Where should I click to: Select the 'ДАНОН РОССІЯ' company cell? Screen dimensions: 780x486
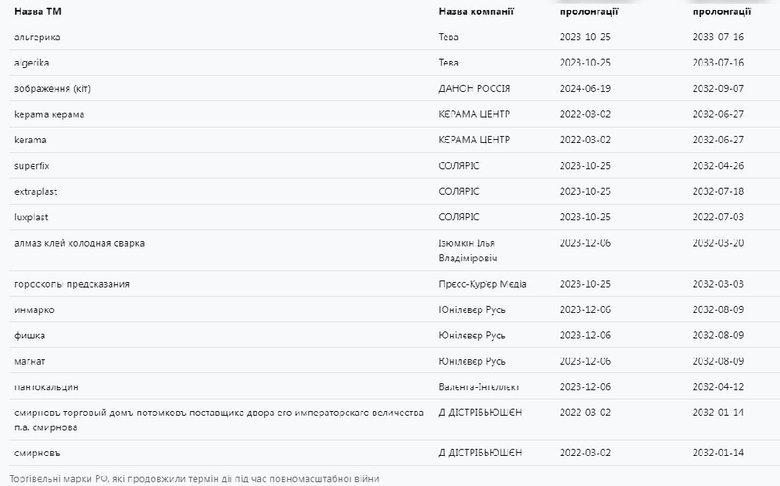[x=474, y=89]
